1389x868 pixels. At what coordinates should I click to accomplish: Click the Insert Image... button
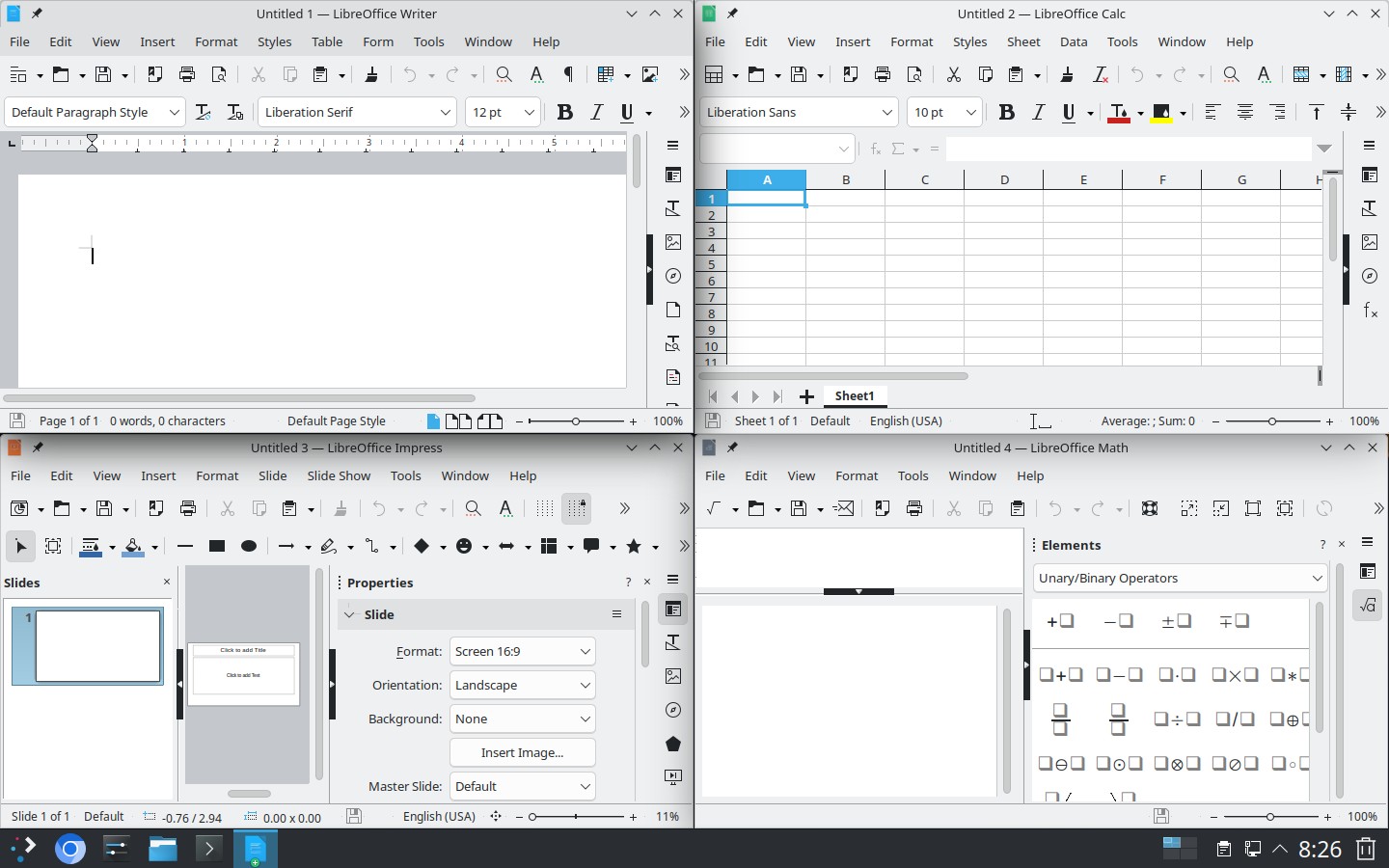click(x=522, y=752)
